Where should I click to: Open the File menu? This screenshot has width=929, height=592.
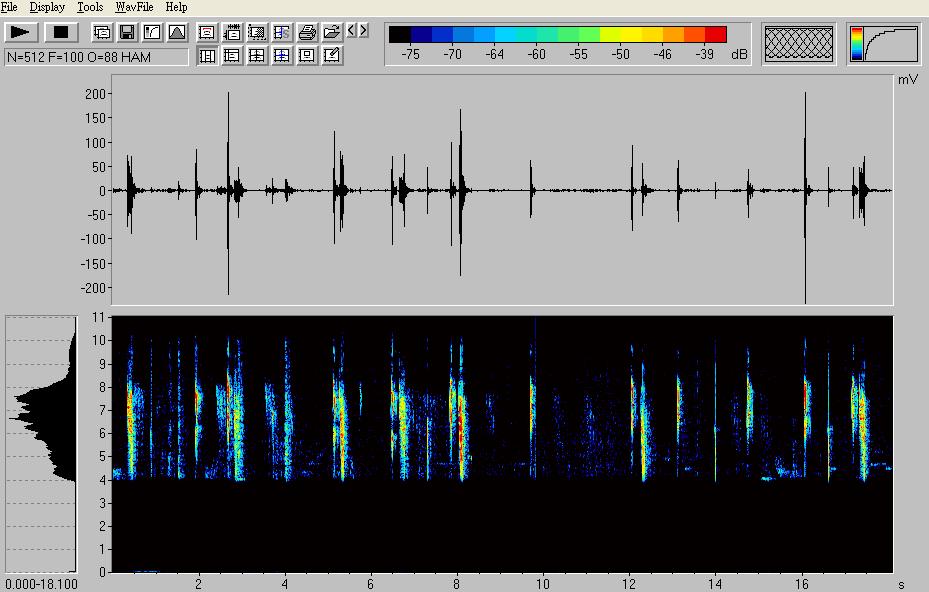pyautogui.click(x=9, y=7)
